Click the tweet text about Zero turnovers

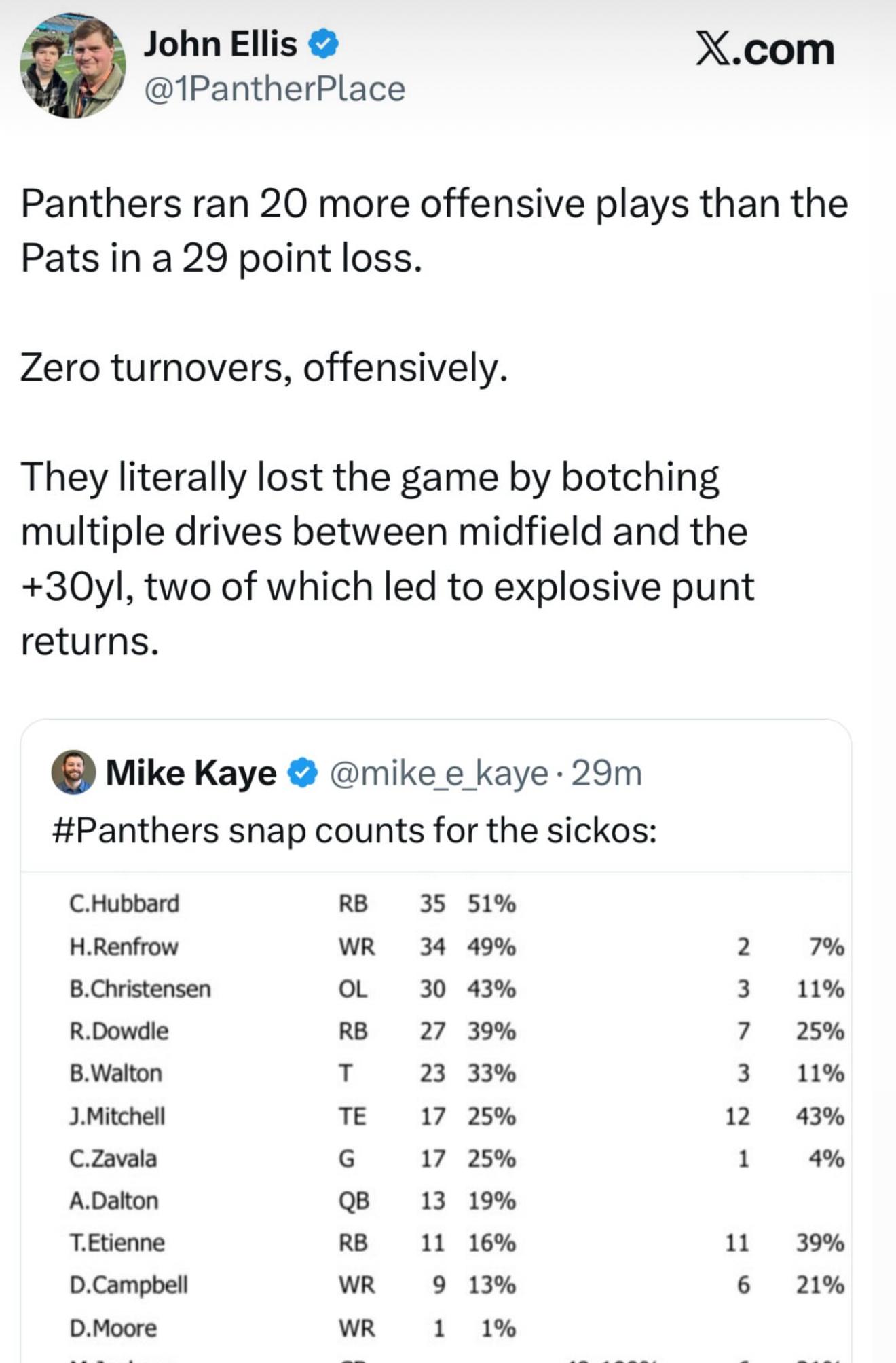click(x=264, y=368)
